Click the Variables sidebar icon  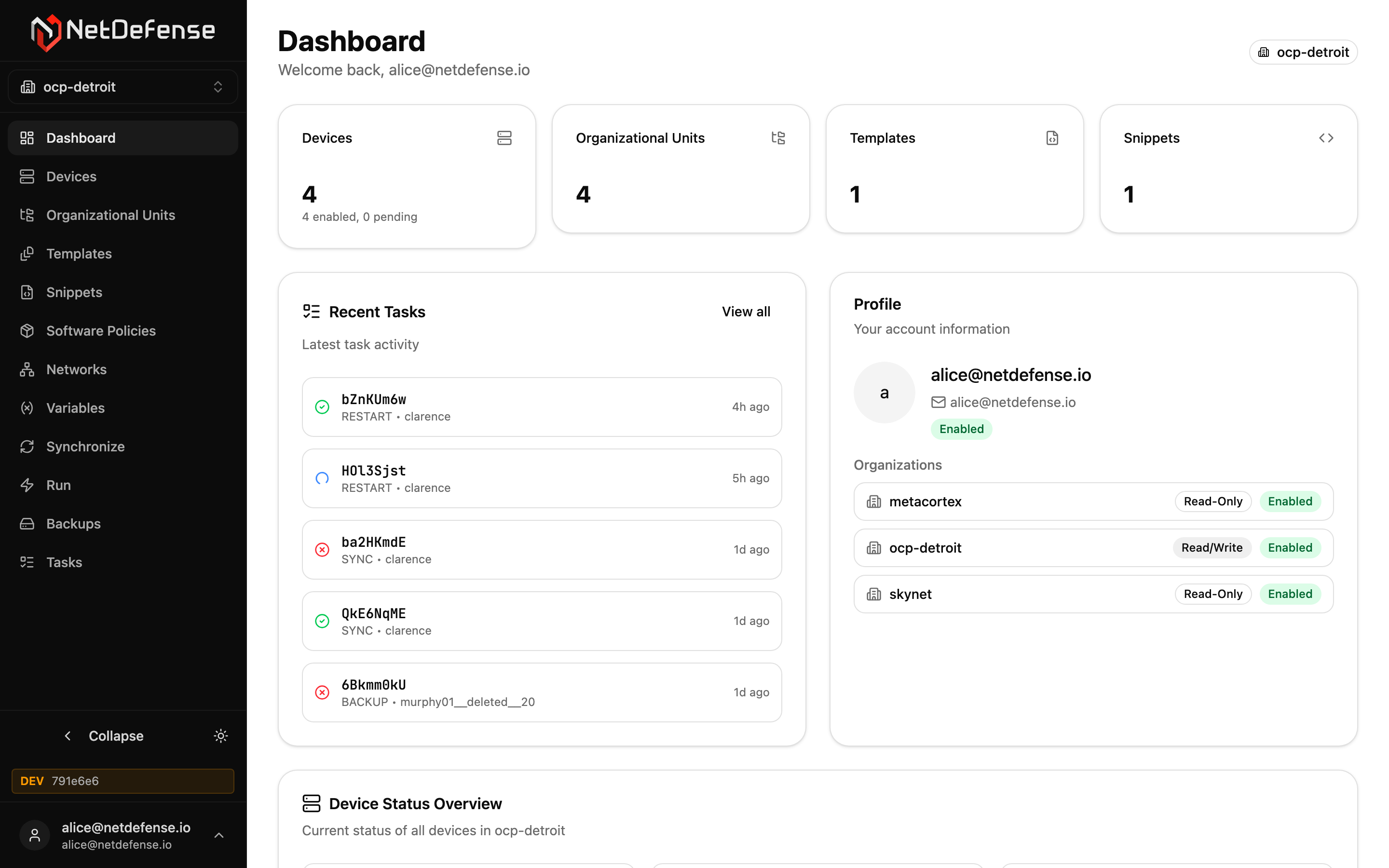coord(27,407)
